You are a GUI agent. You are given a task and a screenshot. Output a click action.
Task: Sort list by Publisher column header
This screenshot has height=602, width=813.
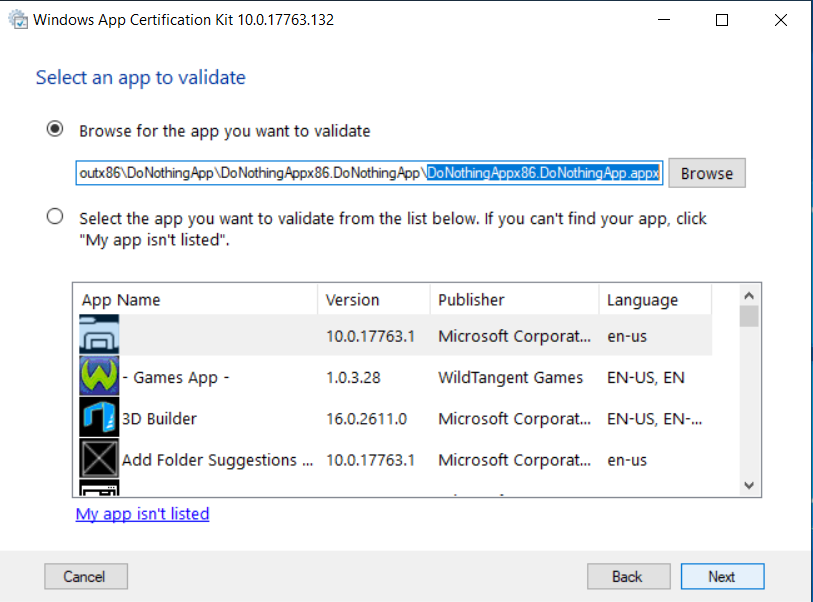tap(514, 300)
